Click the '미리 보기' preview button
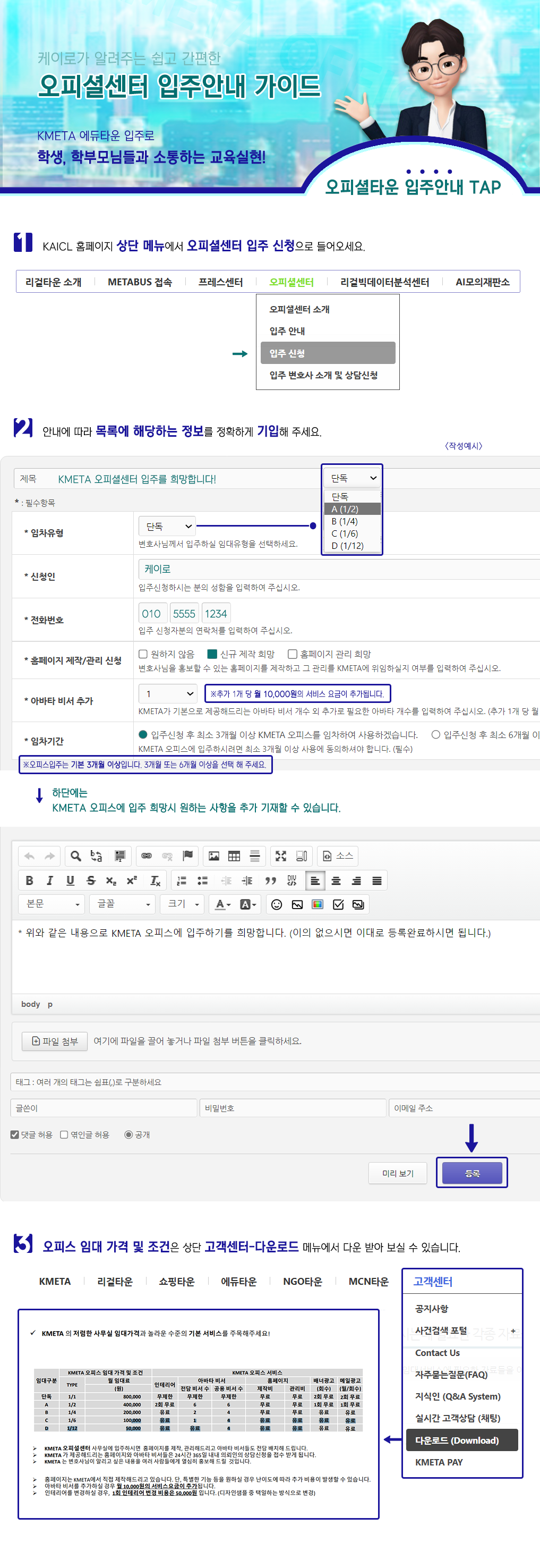This screenshot has width=540, height=1568. (x=398, y=1173)
